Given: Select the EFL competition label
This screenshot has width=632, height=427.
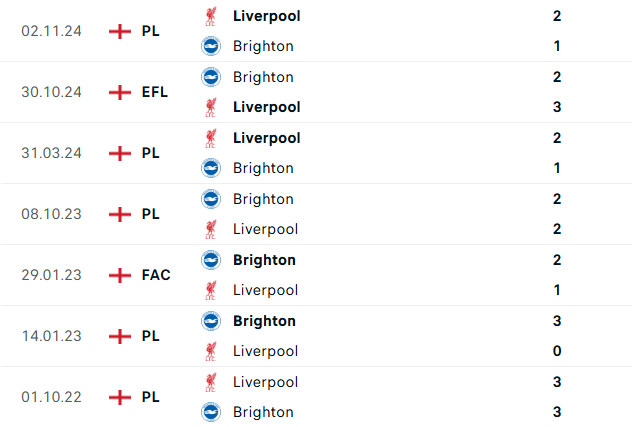Looking at the screenshot, I should pyautogui.click(x=155, y=92).
